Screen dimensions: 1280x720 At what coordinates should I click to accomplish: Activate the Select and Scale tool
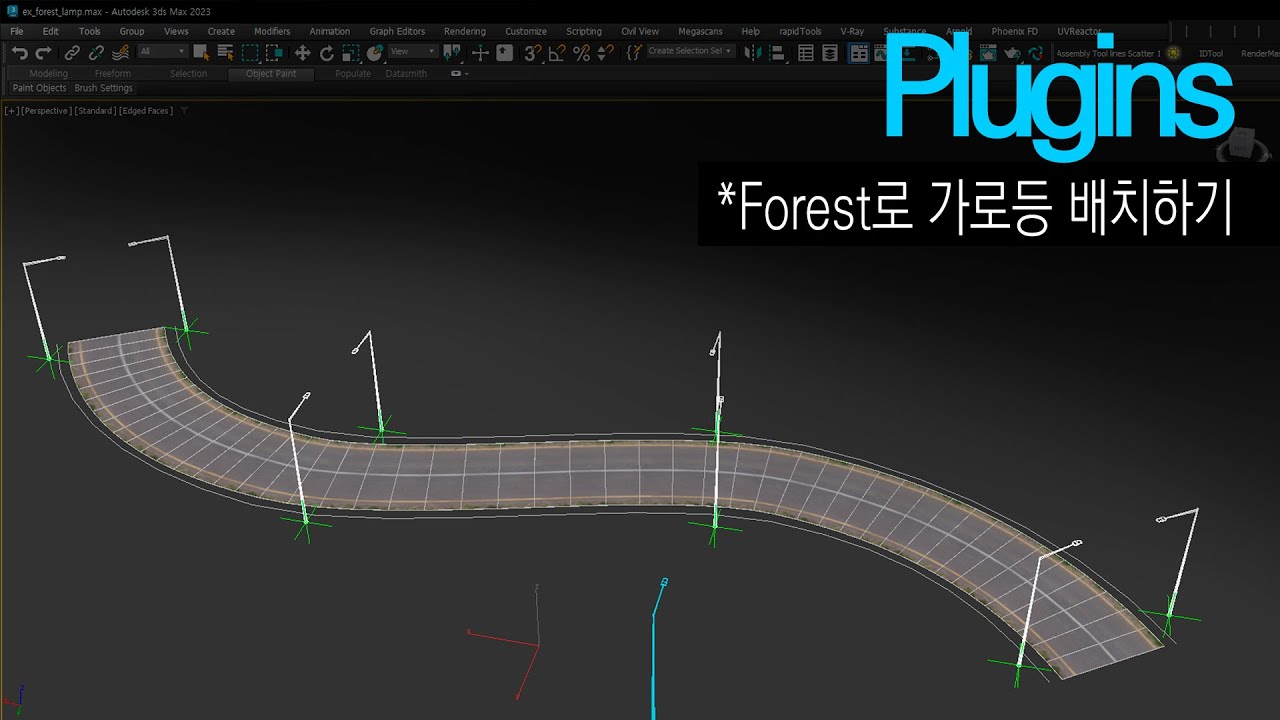click(x=351, y=52)
